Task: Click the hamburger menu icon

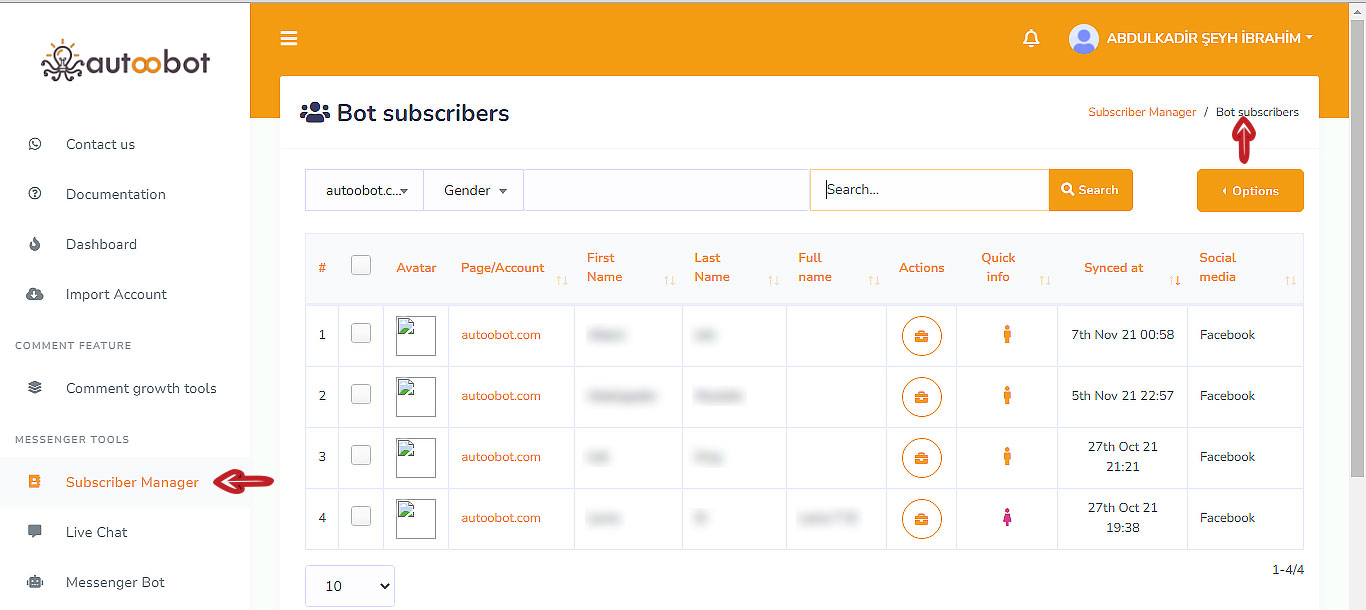Action: pyautogui.click(x=289, y=39)
